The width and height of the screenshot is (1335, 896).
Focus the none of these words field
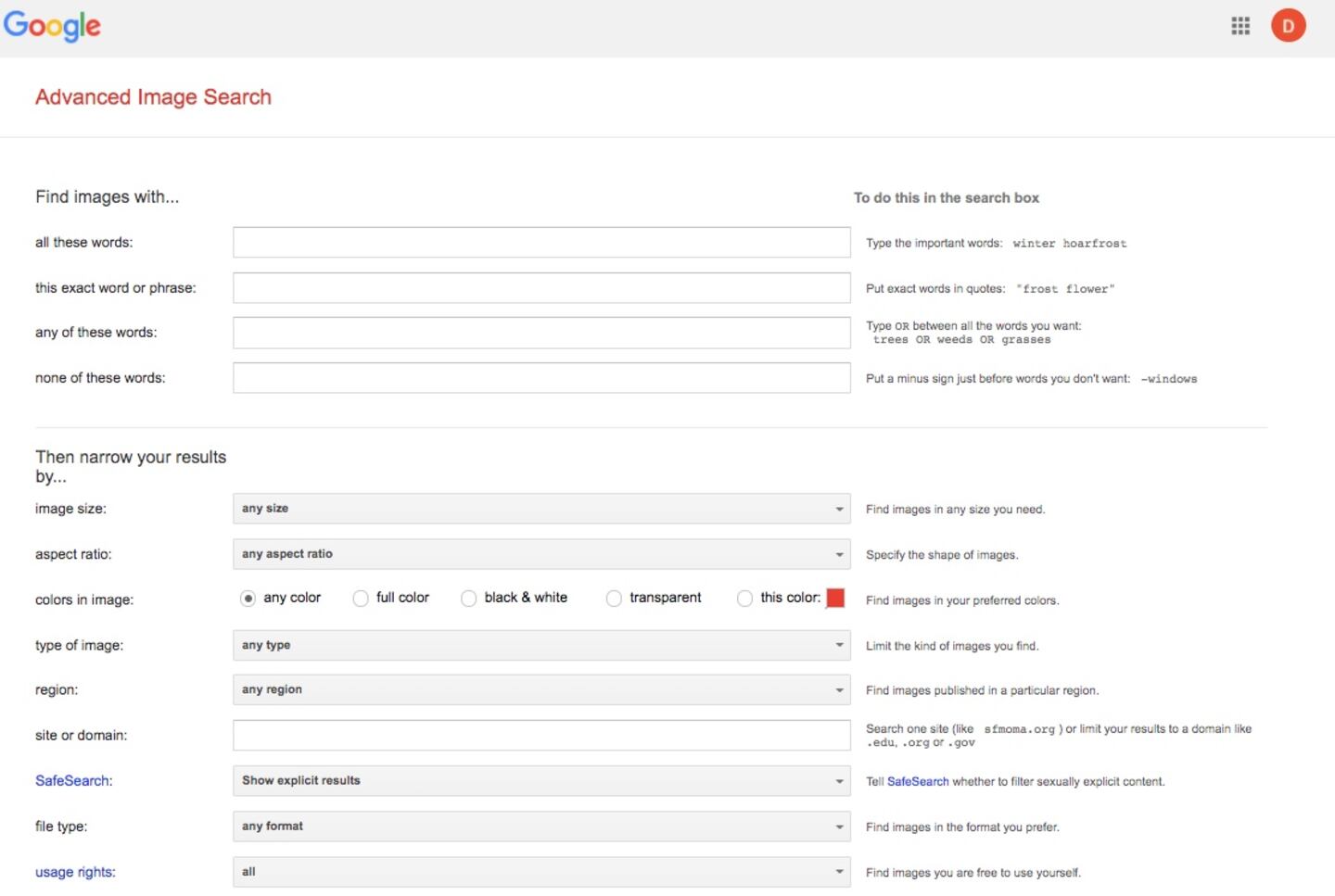pyautogui.click(x=541, y=377)
